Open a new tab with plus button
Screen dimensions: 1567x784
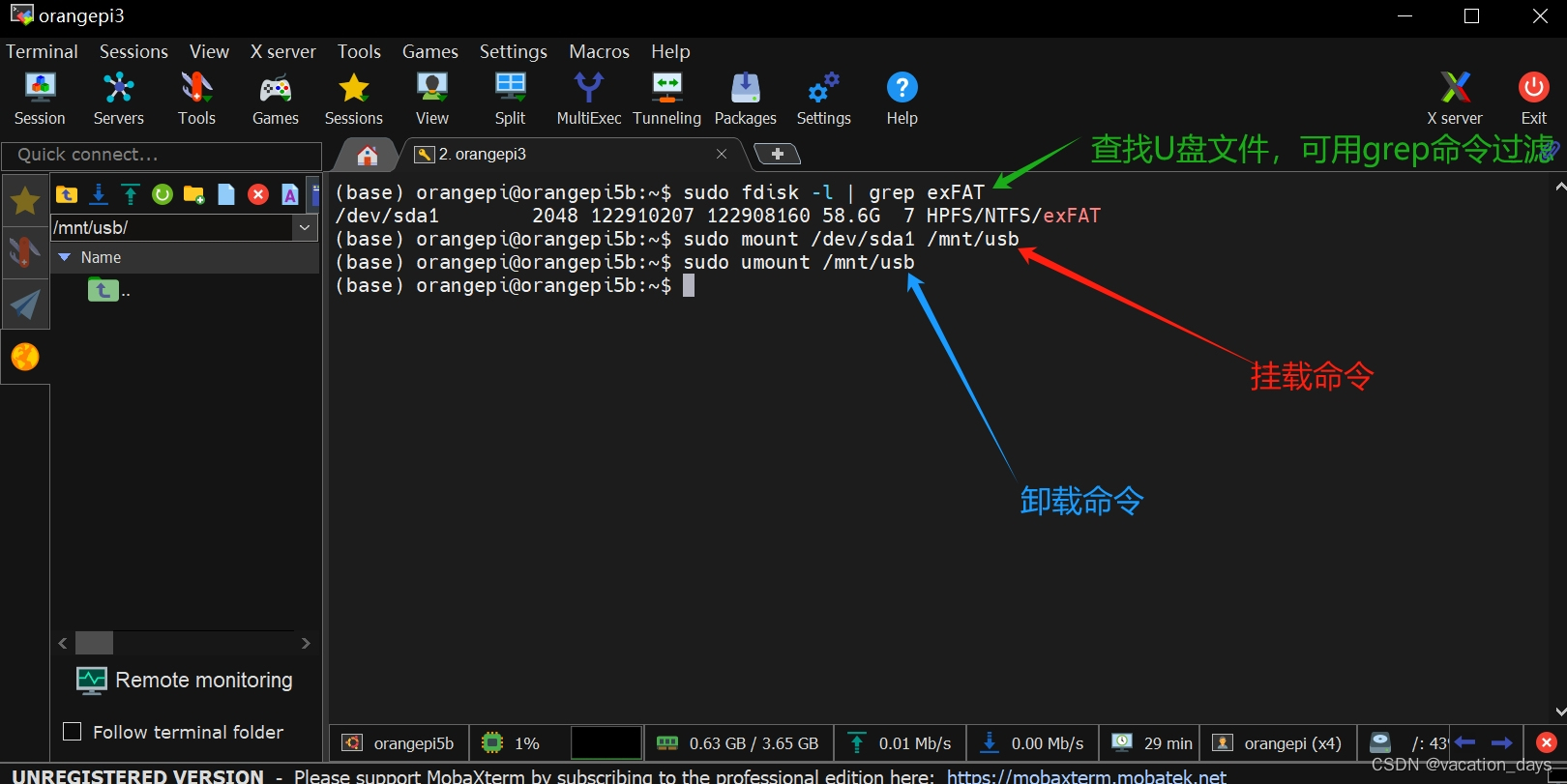click(777, 154)
